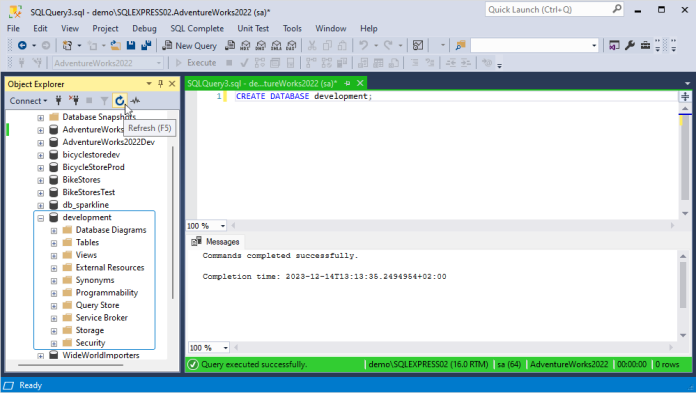Click the Properties wrench icon in the toolbar
The width and height of the screenshot is (696, 393).
pos(630,45)
